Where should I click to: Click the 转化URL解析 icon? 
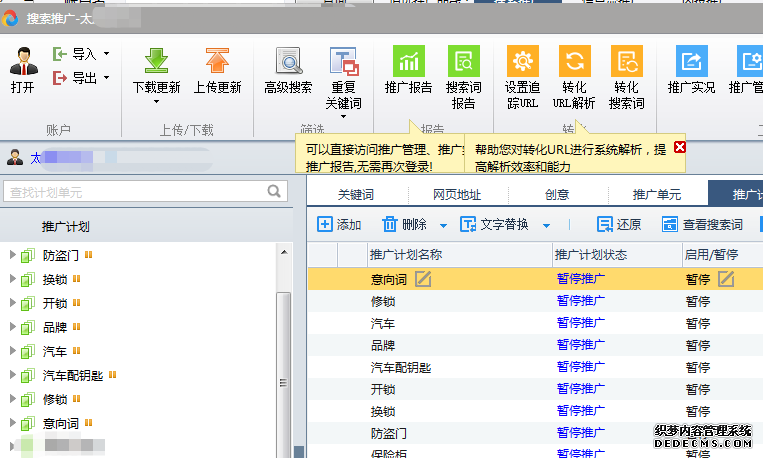coord(574,61)
